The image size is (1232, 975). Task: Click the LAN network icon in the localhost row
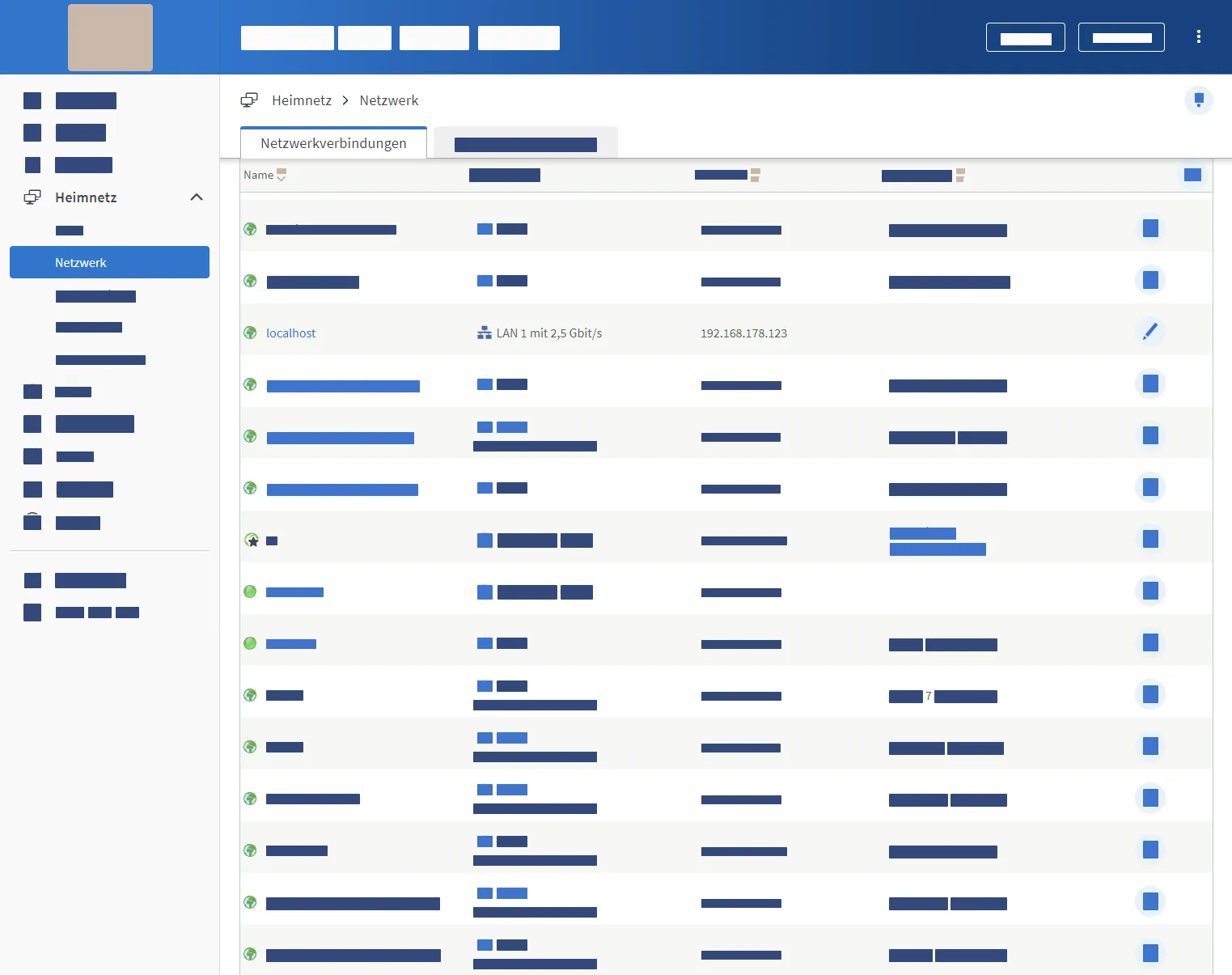[x=485, y=333]
